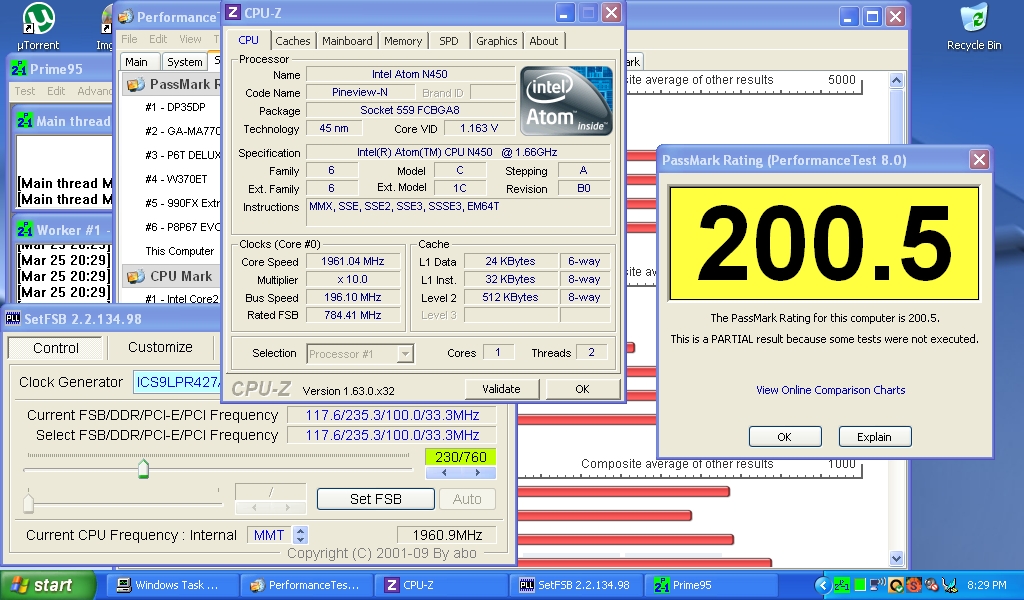The width and height of the screenshot is (1024, 600).
Task: Click the Safely Remove Hardware tray icon
Action: [950, 585]
